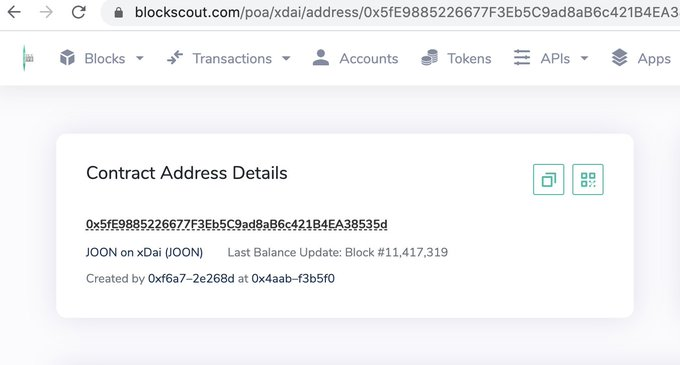Screen dimensions: 680x365
Task: Click the coins icon beside Tokens
Action: (429, 58)
